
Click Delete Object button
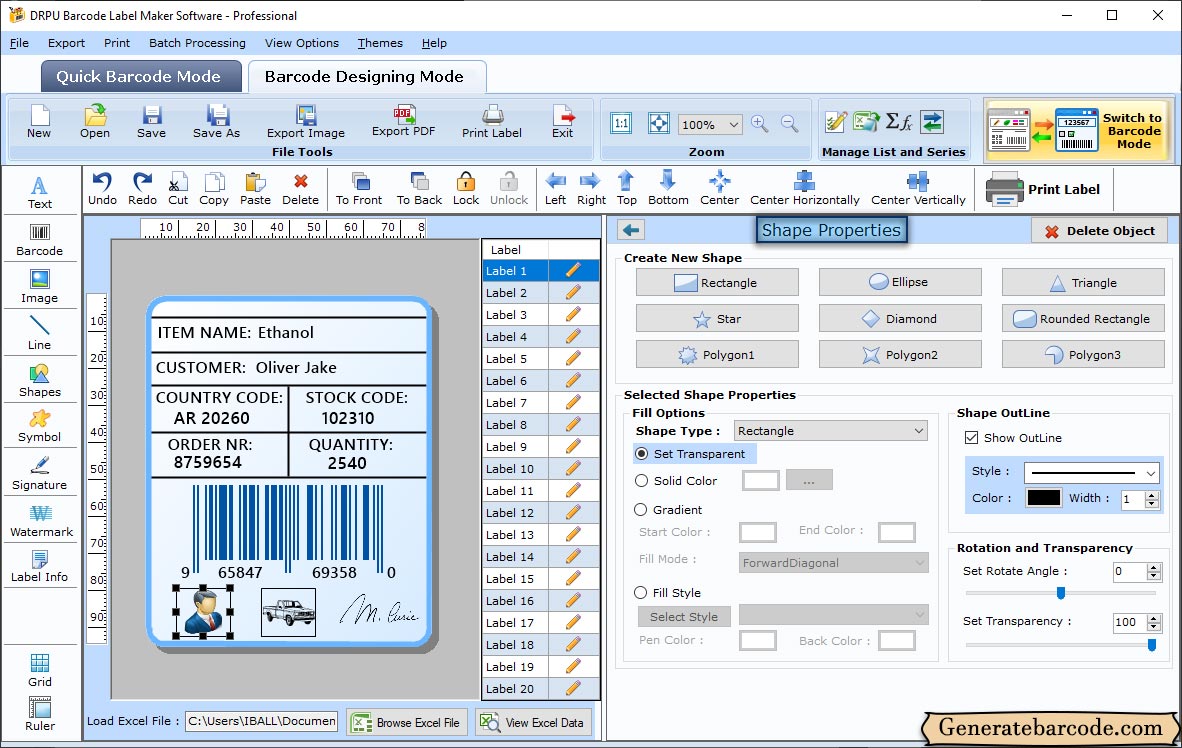point(1099,231)
